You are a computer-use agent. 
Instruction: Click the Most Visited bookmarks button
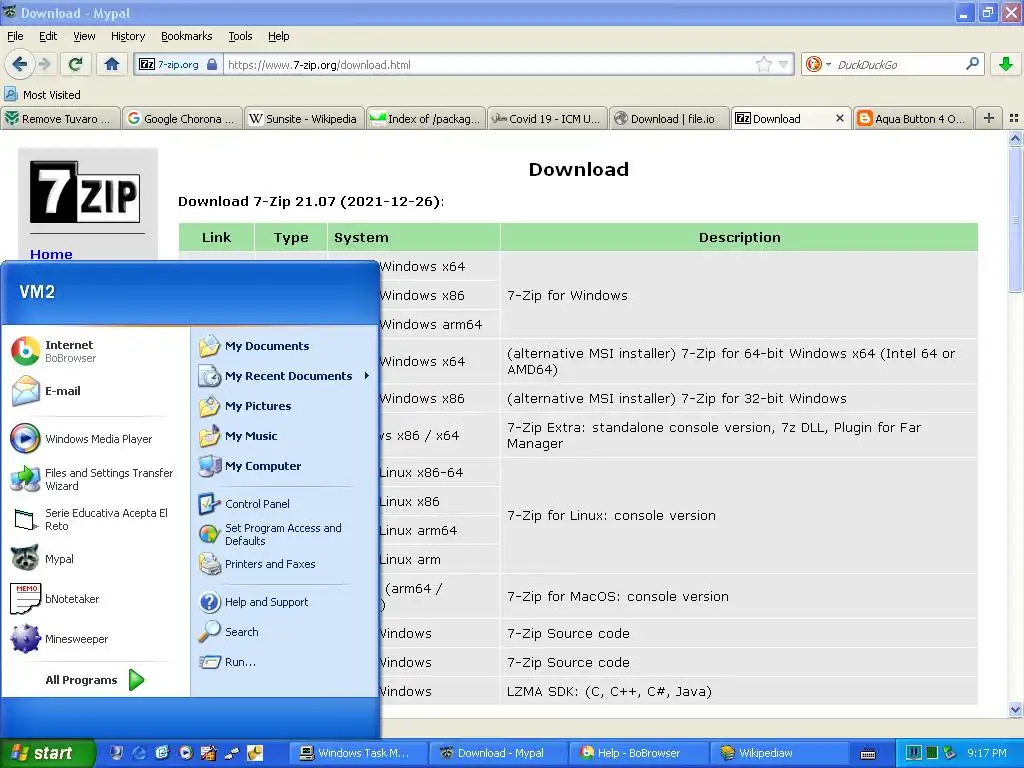(43, 95)
